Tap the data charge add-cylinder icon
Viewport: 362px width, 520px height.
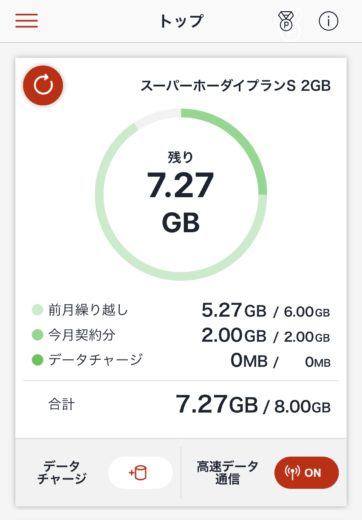[140, 473]
